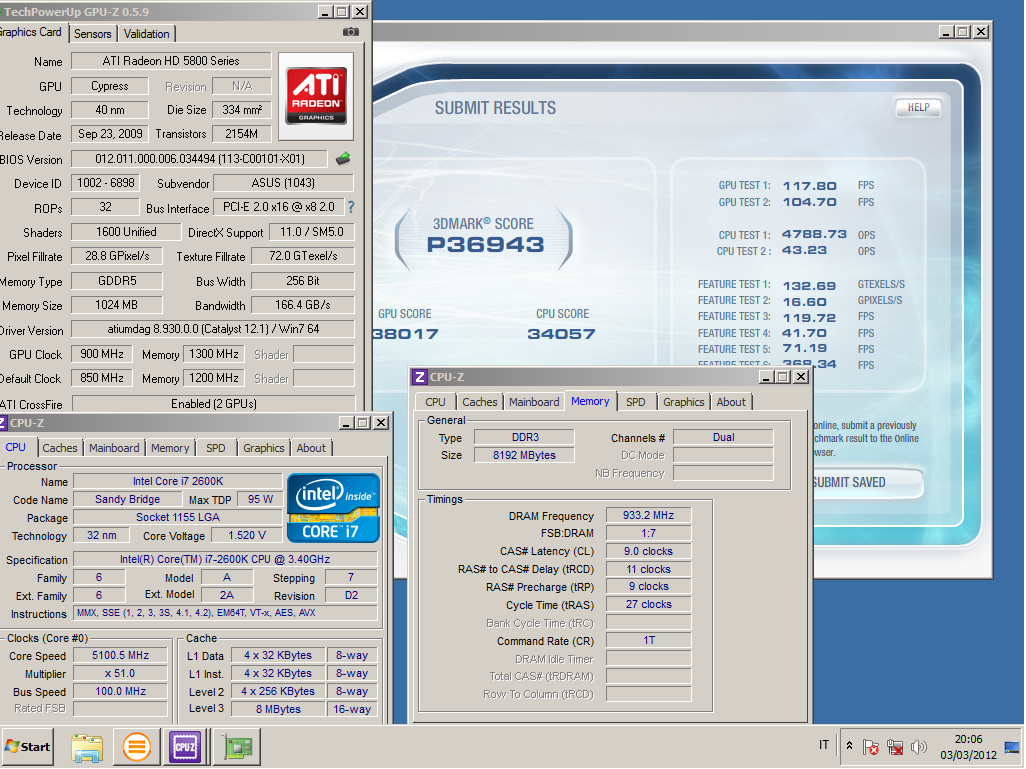Click the memory Size 8192 MBytes value
Image resolution: width=1026 pixels, height=769 pixels.
pyautogui.click(x=524, y=455)
